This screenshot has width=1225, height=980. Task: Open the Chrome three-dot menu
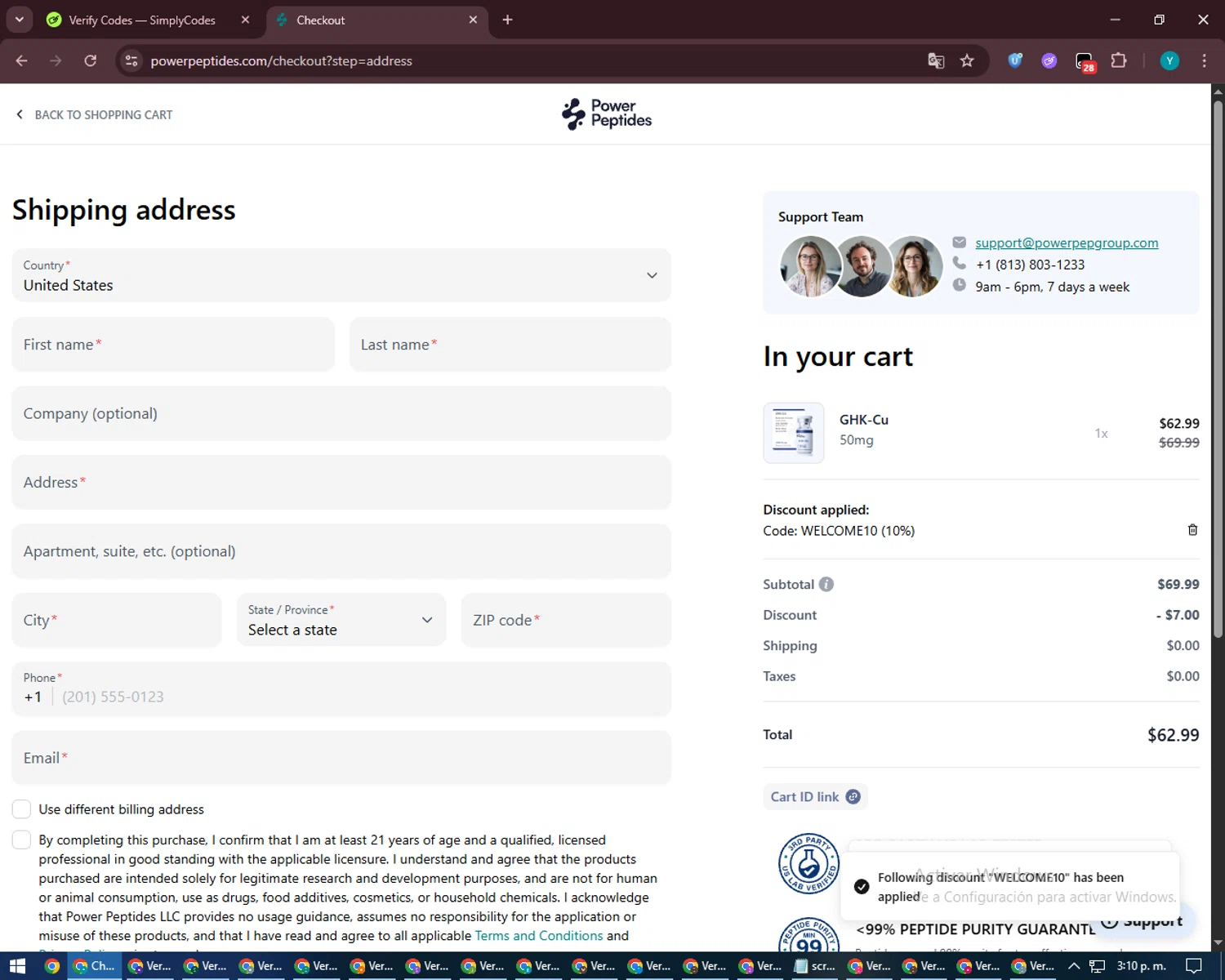[1204, 60]
